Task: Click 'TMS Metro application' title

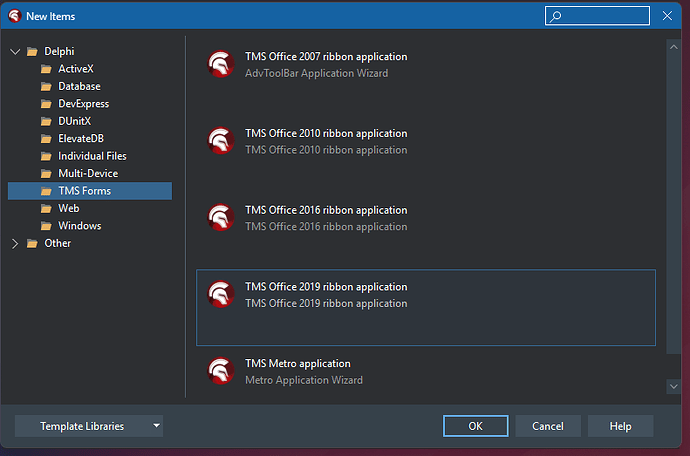Action: 298,364
